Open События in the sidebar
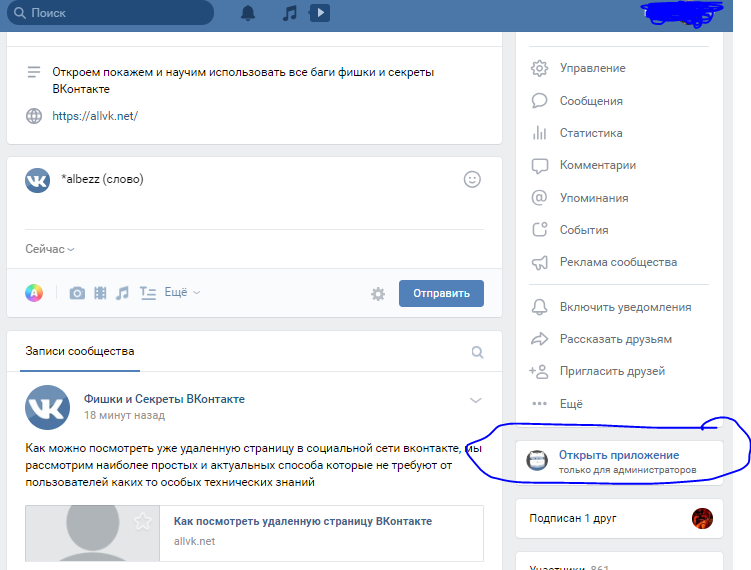751x570 pixels. pos(584,230)
